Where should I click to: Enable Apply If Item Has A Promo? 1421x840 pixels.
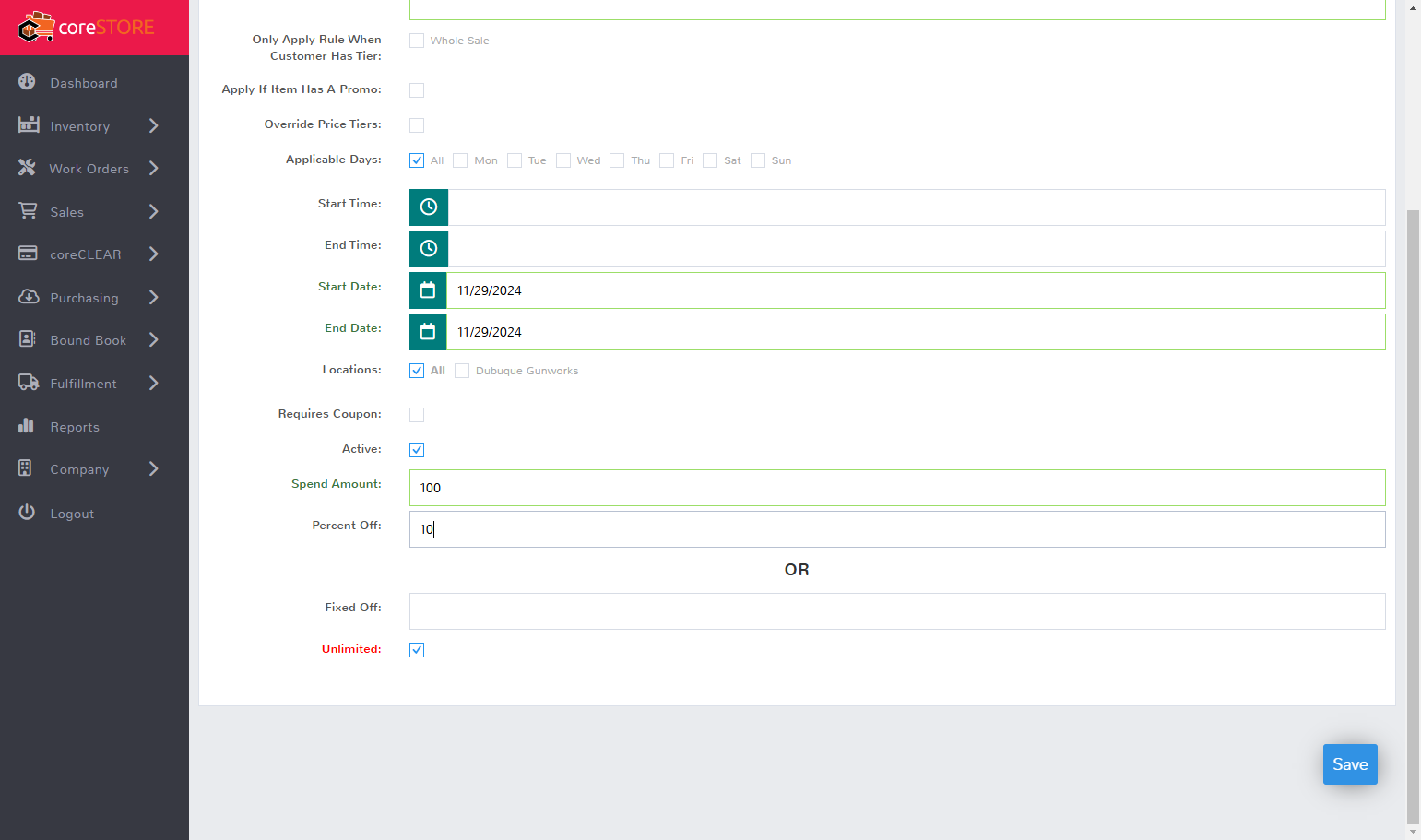point(417,90)
